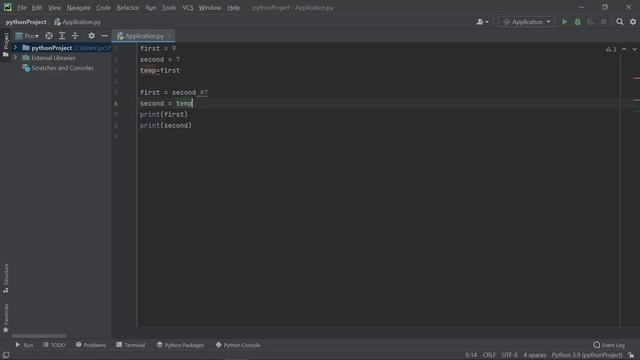Image resolution: width=640 pixels, height=360 pixels.
Task: Open the Edit menu
Action: tap(37, 8)
